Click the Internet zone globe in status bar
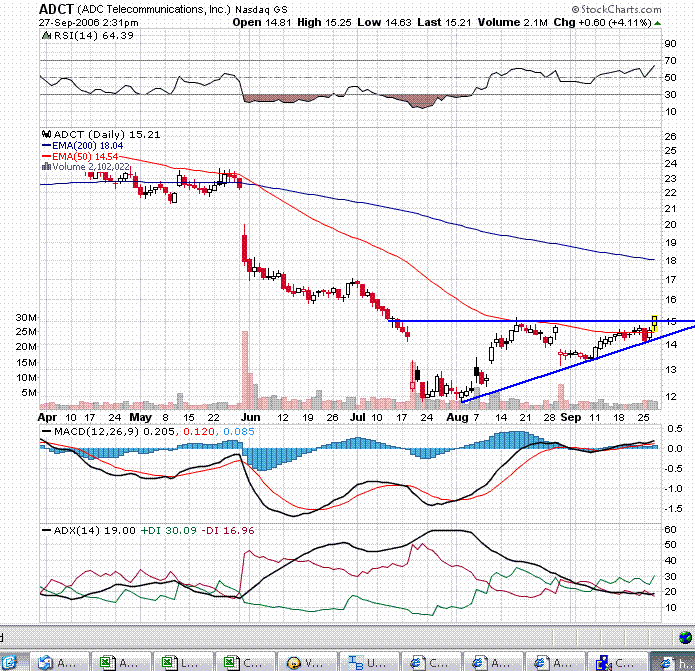This screenshot has height=671, width=695. [x=685, y=638]
